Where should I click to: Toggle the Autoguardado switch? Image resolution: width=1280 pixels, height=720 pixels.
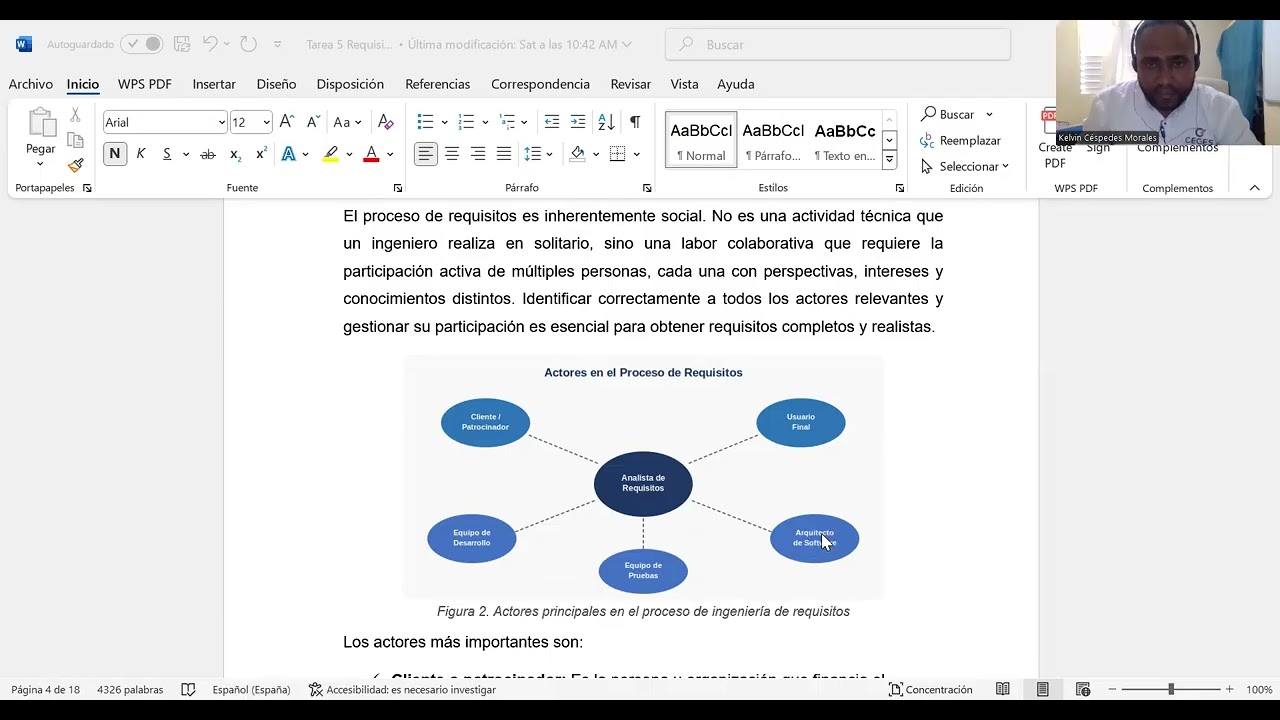pos(142,44)
